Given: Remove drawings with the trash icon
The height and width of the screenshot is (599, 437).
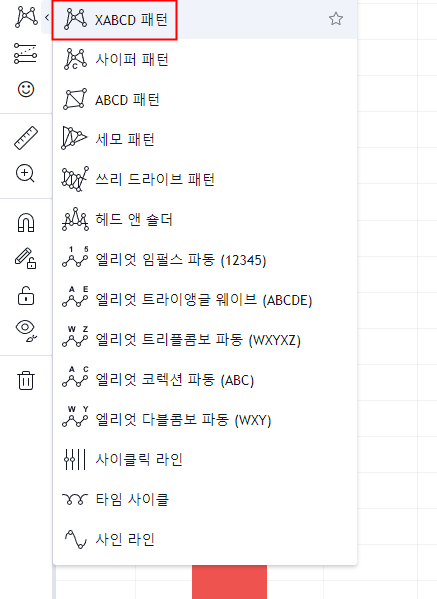Looking at the screenshot, I should pos(26,380).
